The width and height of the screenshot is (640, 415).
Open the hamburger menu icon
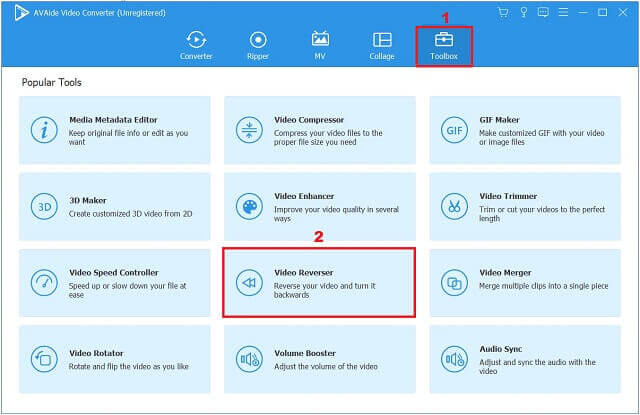click(x=563, y=12)
